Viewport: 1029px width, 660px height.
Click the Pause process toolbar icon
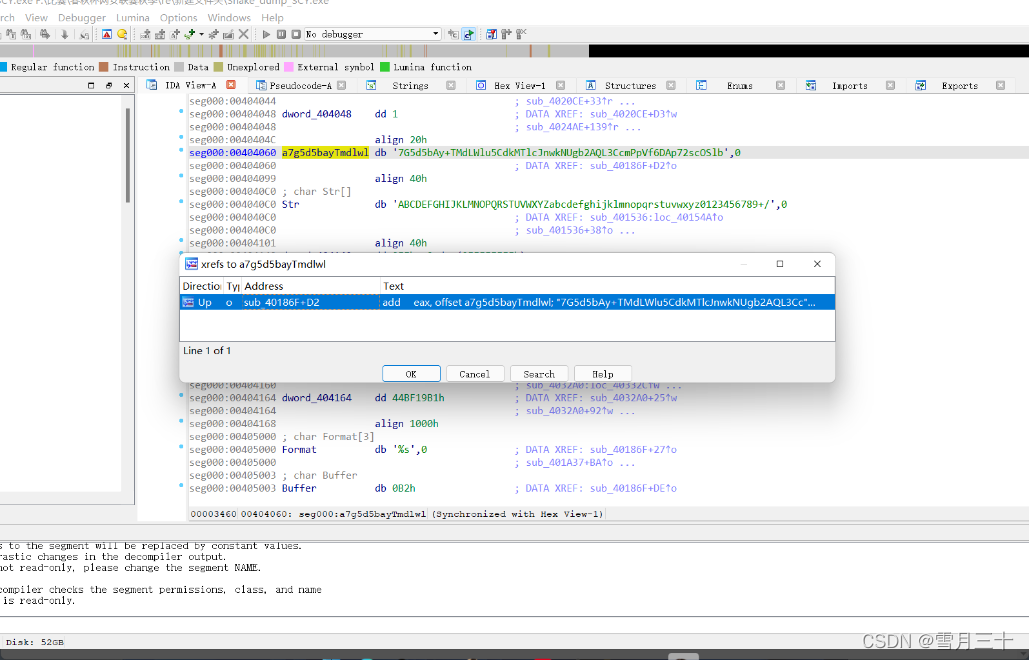pyautogui.click(x=281, y=34)
